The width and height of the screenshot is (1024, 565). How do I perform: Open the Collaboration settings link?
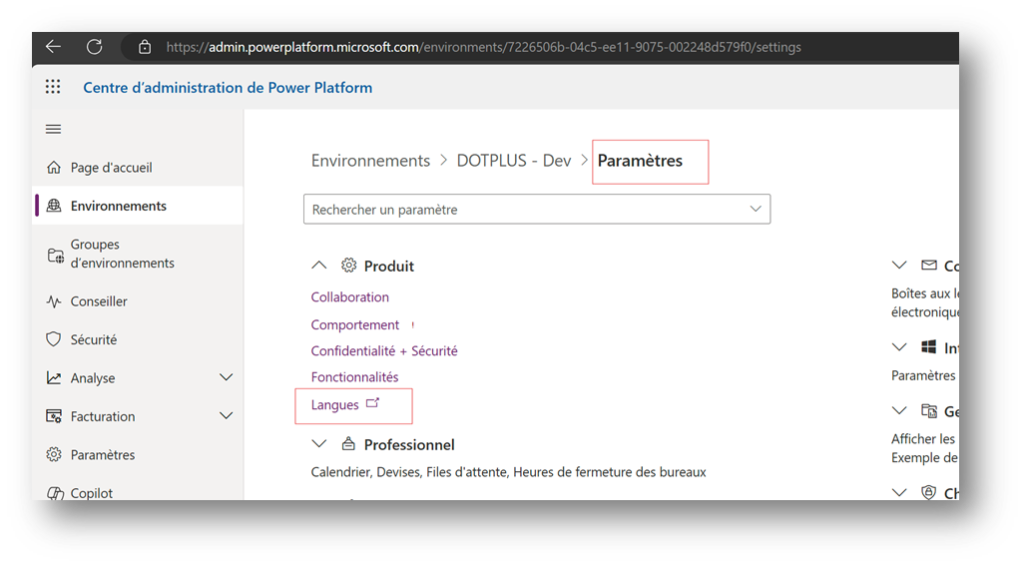pyautogui.click(x=350, y=297)
